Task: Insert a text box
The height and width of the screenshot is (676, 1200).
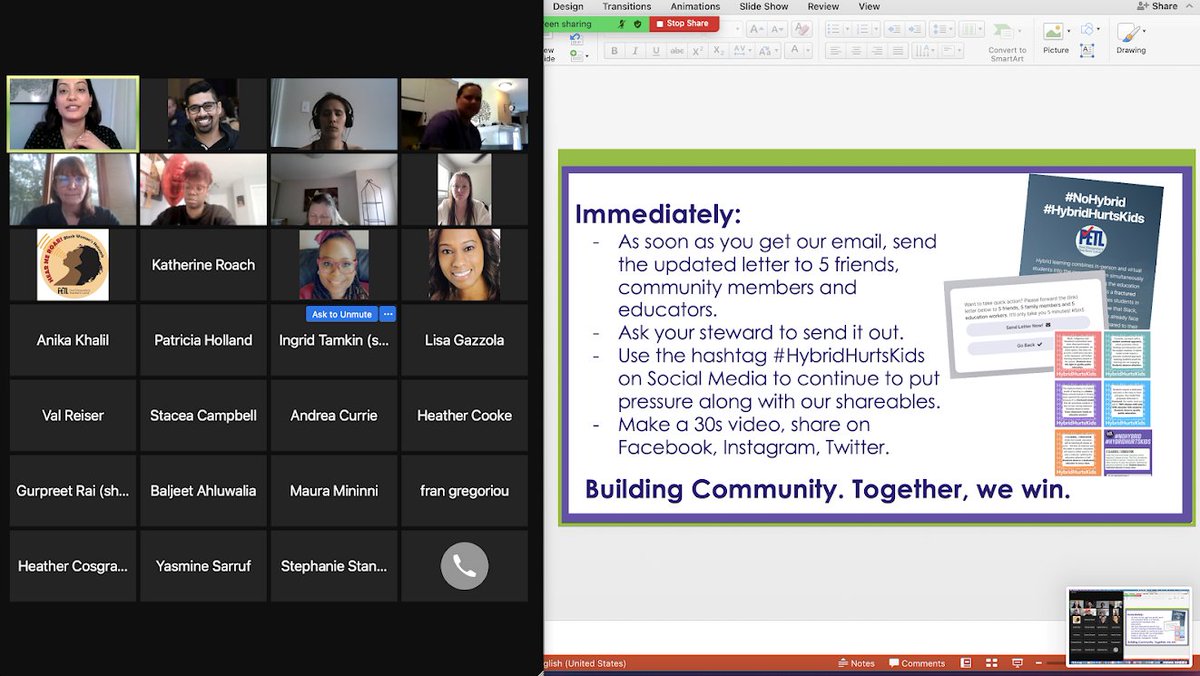Action: coord(1087,50)
